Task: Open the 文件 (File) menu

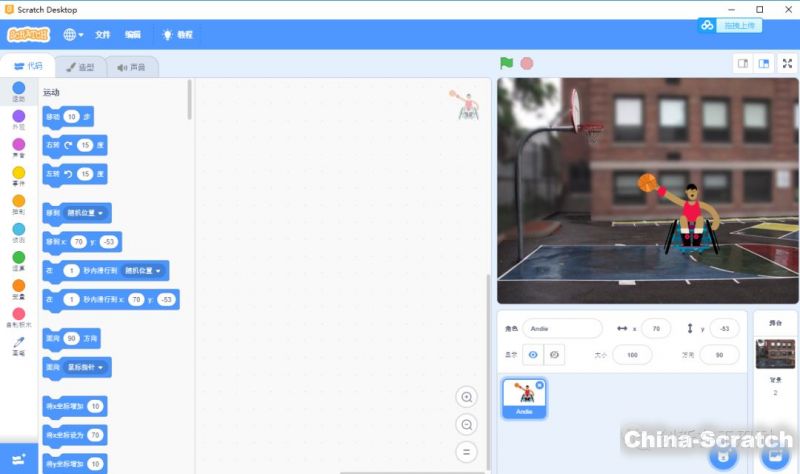Action: (x=103, y=34)
